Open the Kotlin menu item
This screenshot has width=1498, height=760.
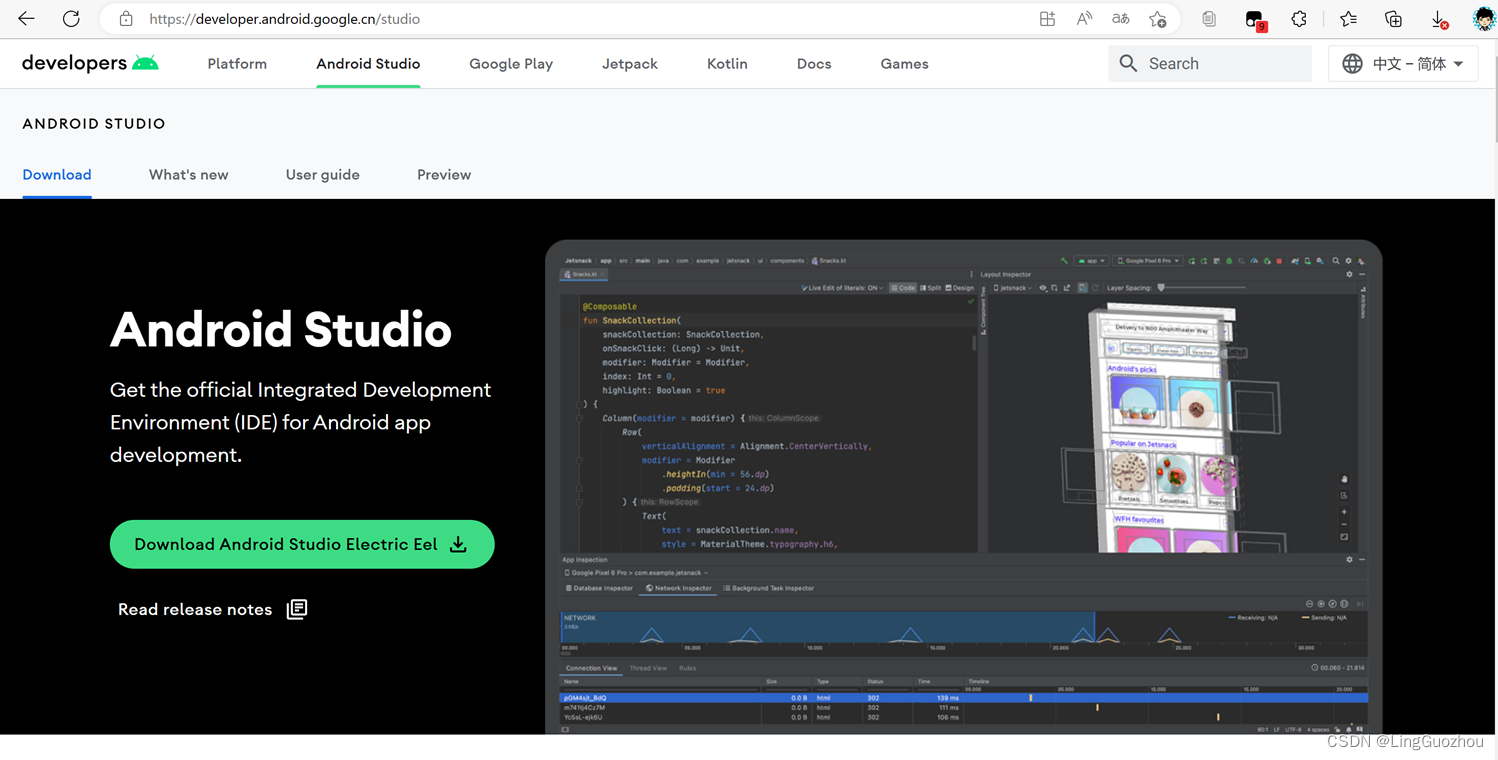(727, 63)
